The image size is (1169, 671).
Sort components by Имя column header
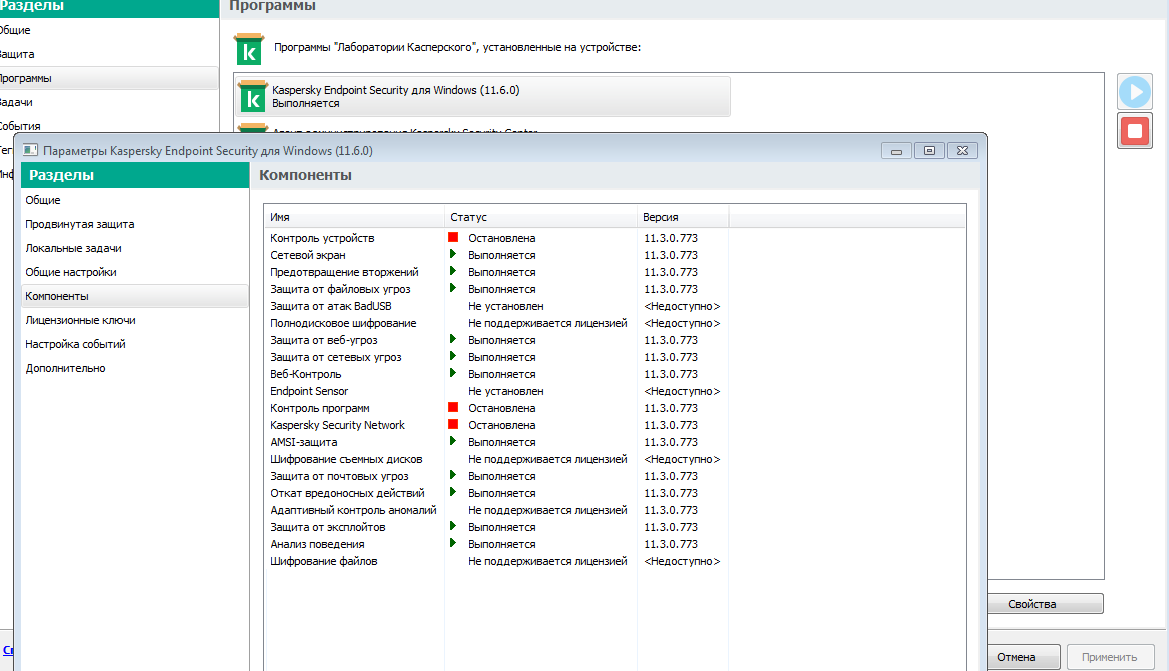click(x=354, y=217)
